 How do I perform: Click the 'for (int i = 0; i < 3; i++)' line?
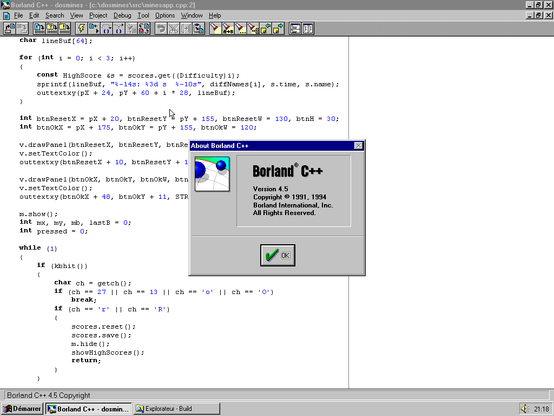[77, 58]
